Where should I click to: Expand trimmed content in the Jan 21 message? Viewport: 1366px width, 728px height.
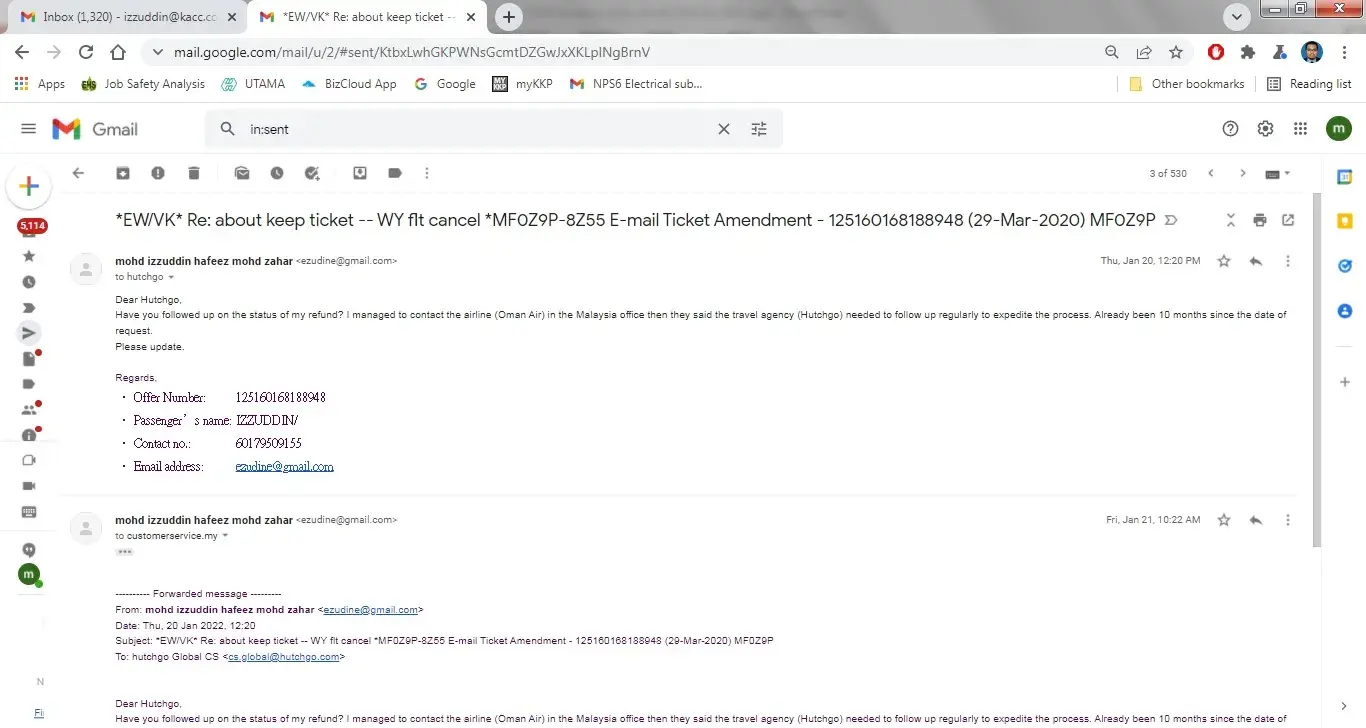pyautogui.click(x=124, y=552)
